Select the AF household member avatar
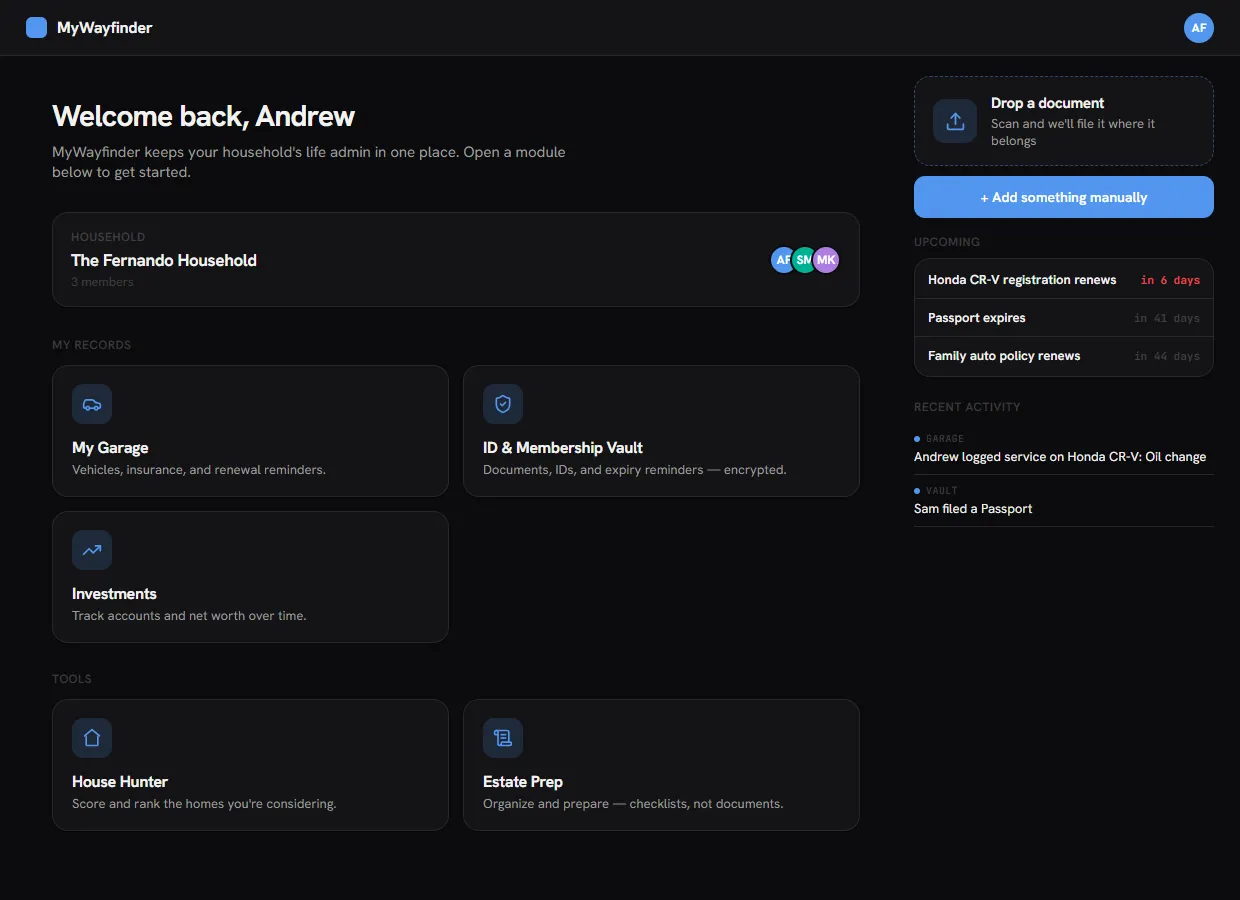This screenshot has width=1240, height=900. (x=781, y=260)
